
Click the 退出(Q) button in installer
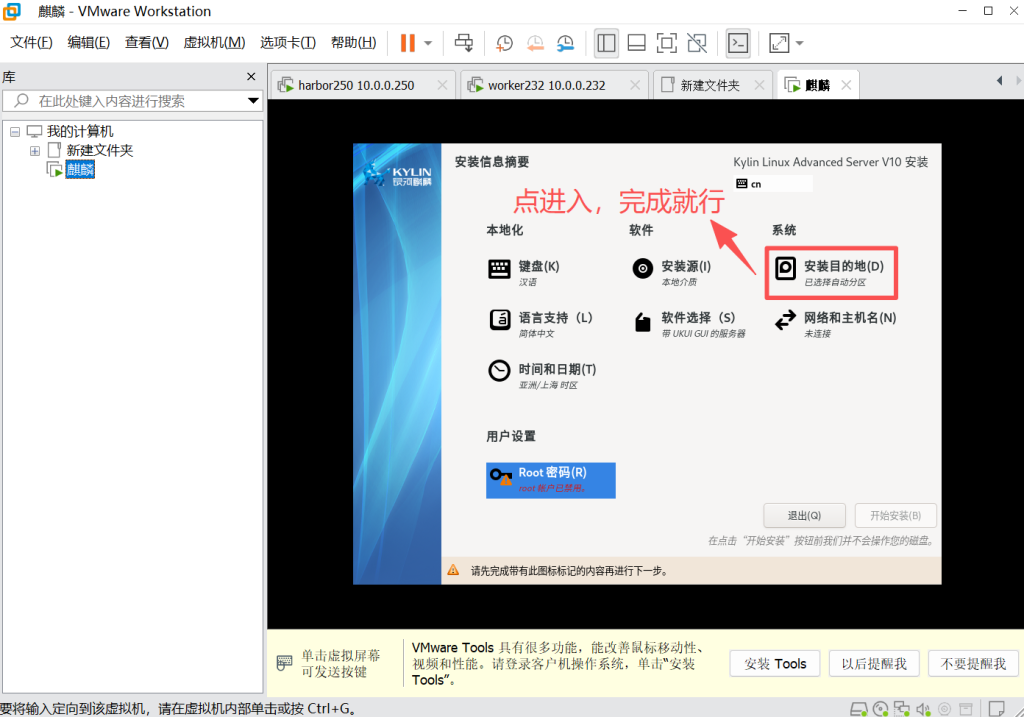(x=803, y=516)
